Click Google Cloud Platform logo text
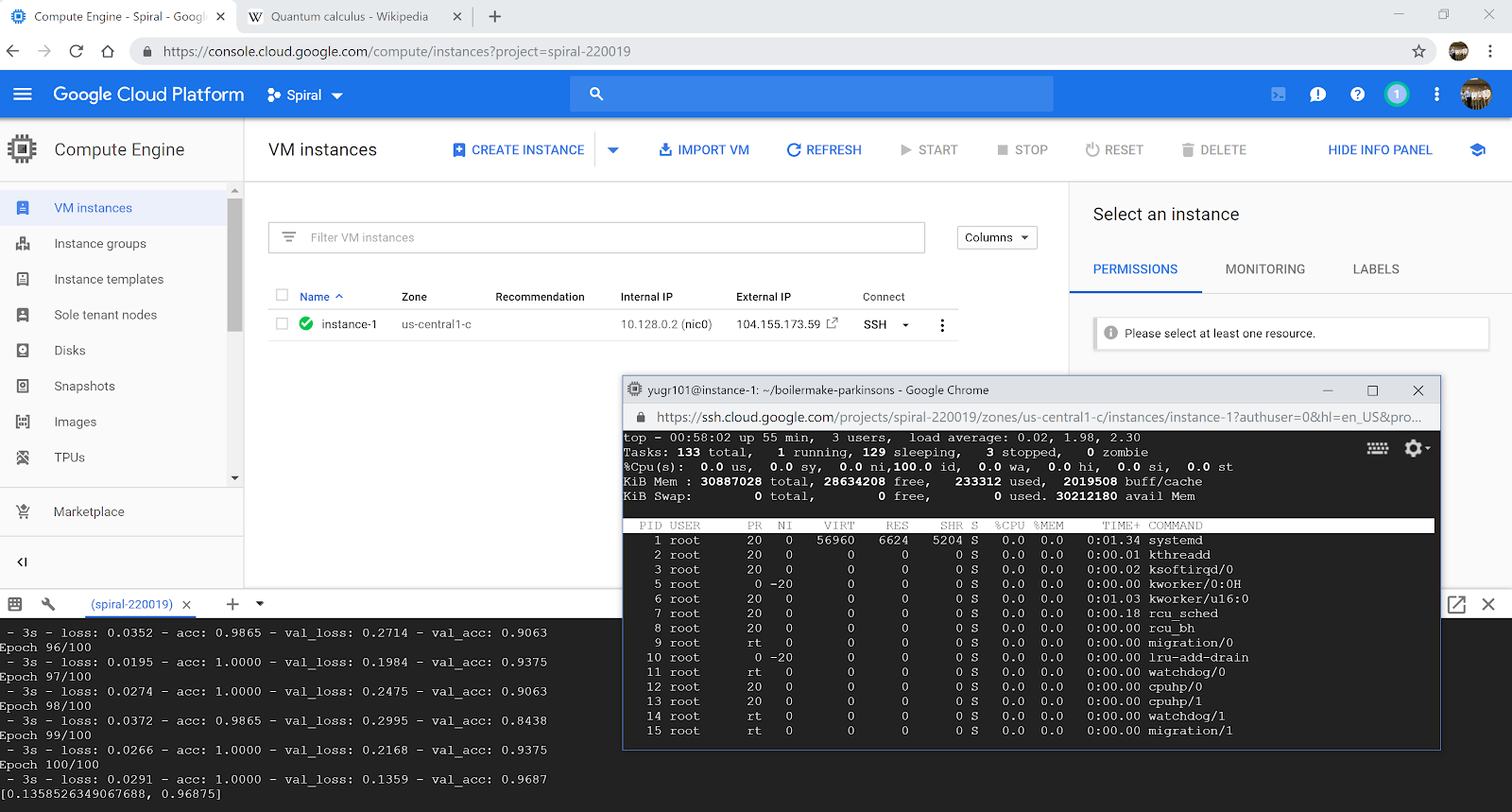1512x812 pixels. click(148, 94)
